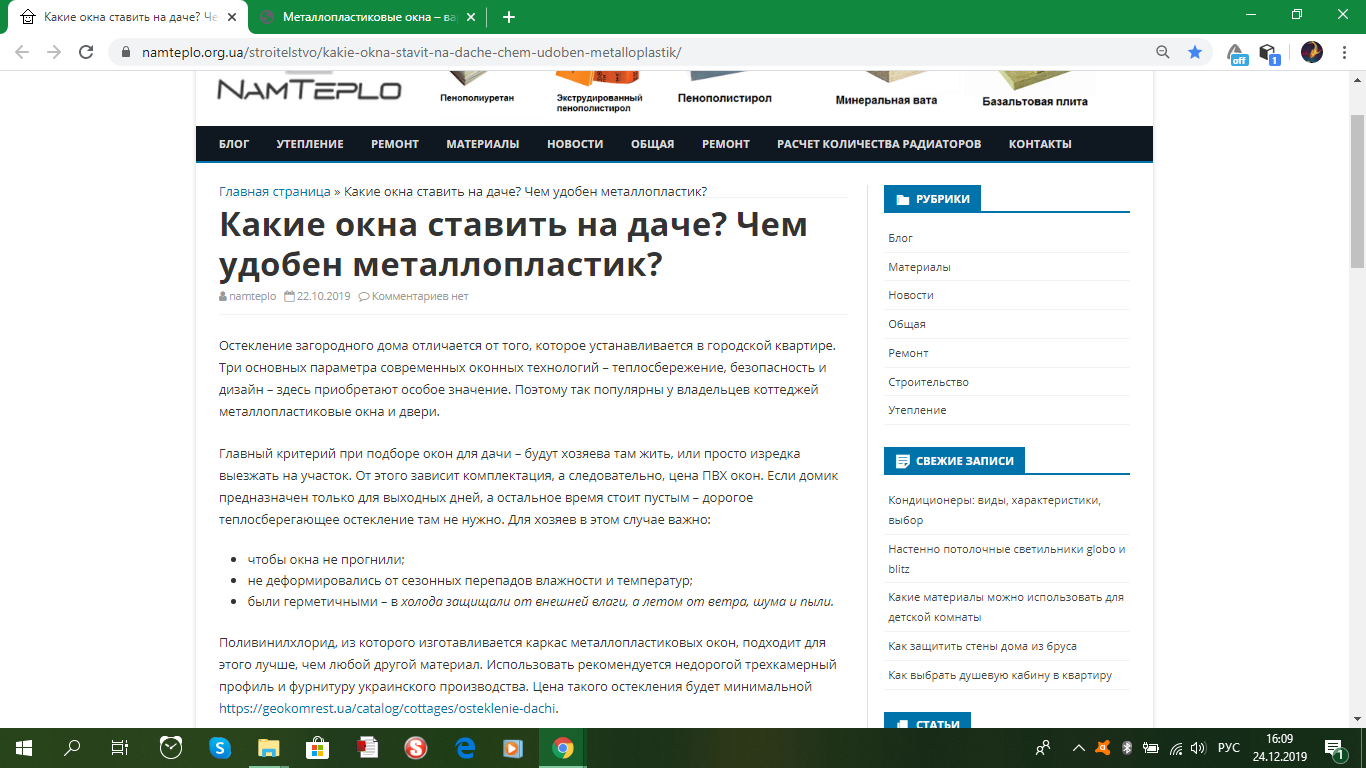Go back with the browser back arrow

22,52
